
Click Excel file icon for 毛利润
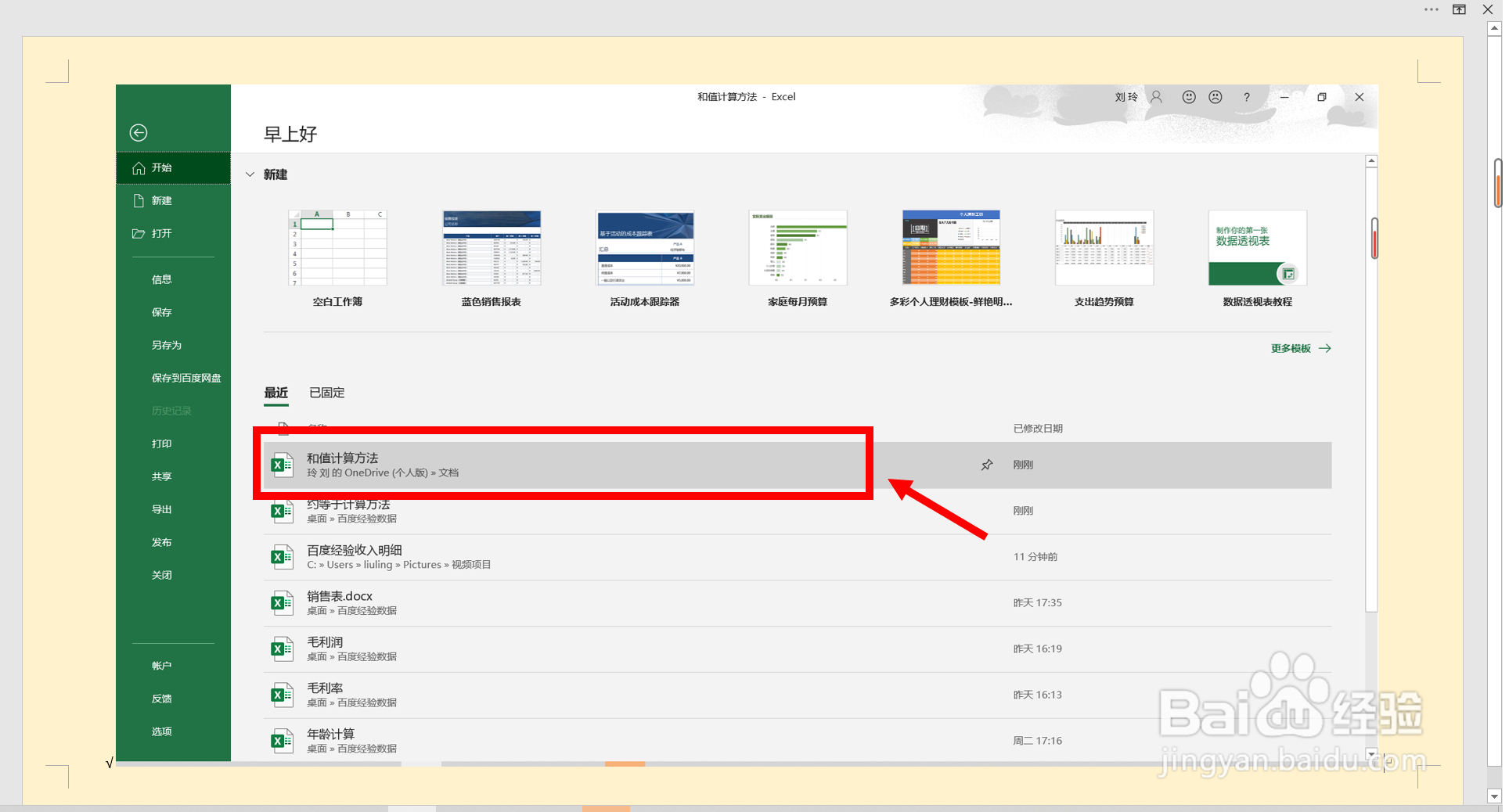click(x=282, y=649)
